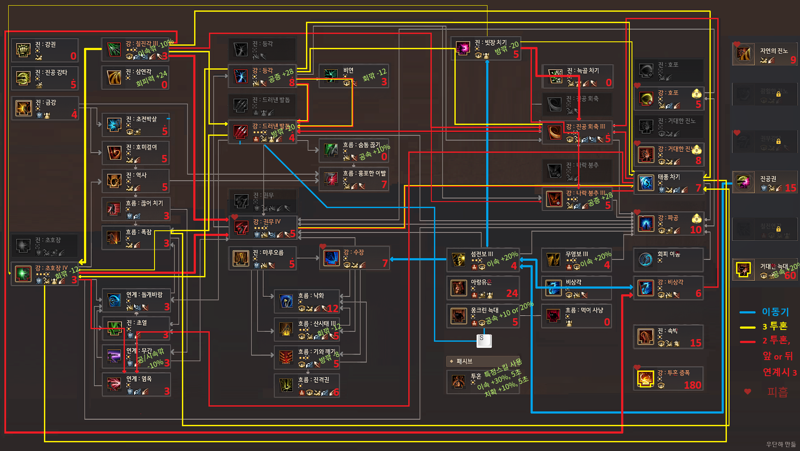This screenshot has height=451, width=800.
Task: Select the 강 : 진공 회축 III skill icon
Action: pos(554,133)
